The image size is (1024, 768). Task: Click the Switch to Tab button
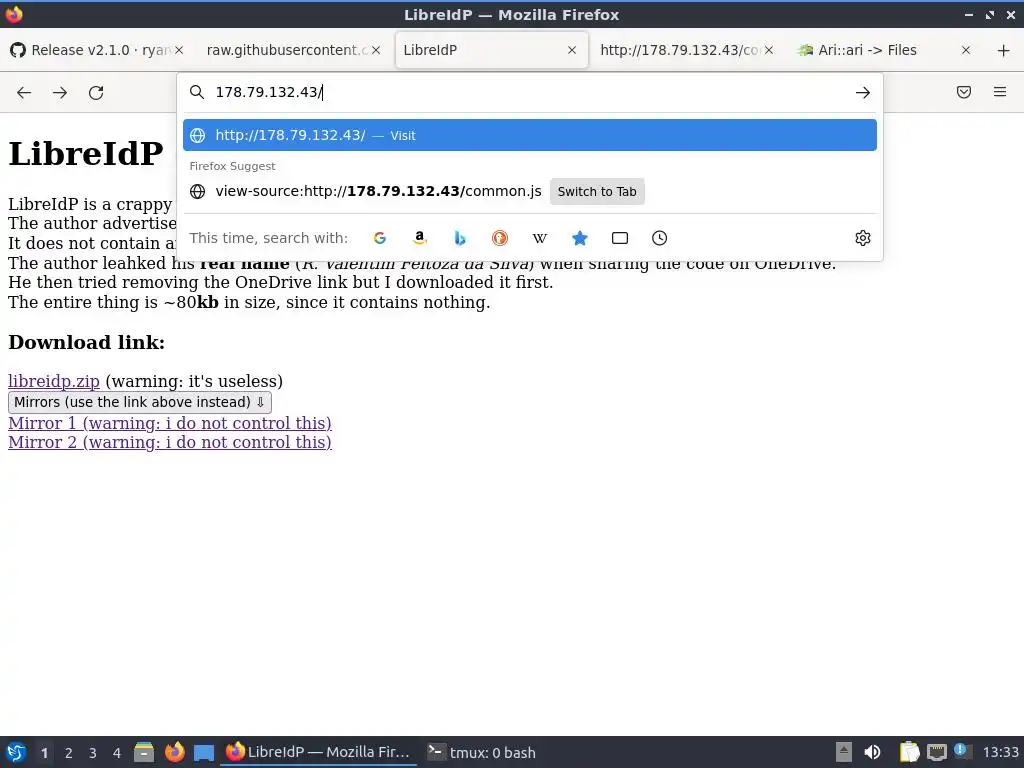[x=597, y=191]
